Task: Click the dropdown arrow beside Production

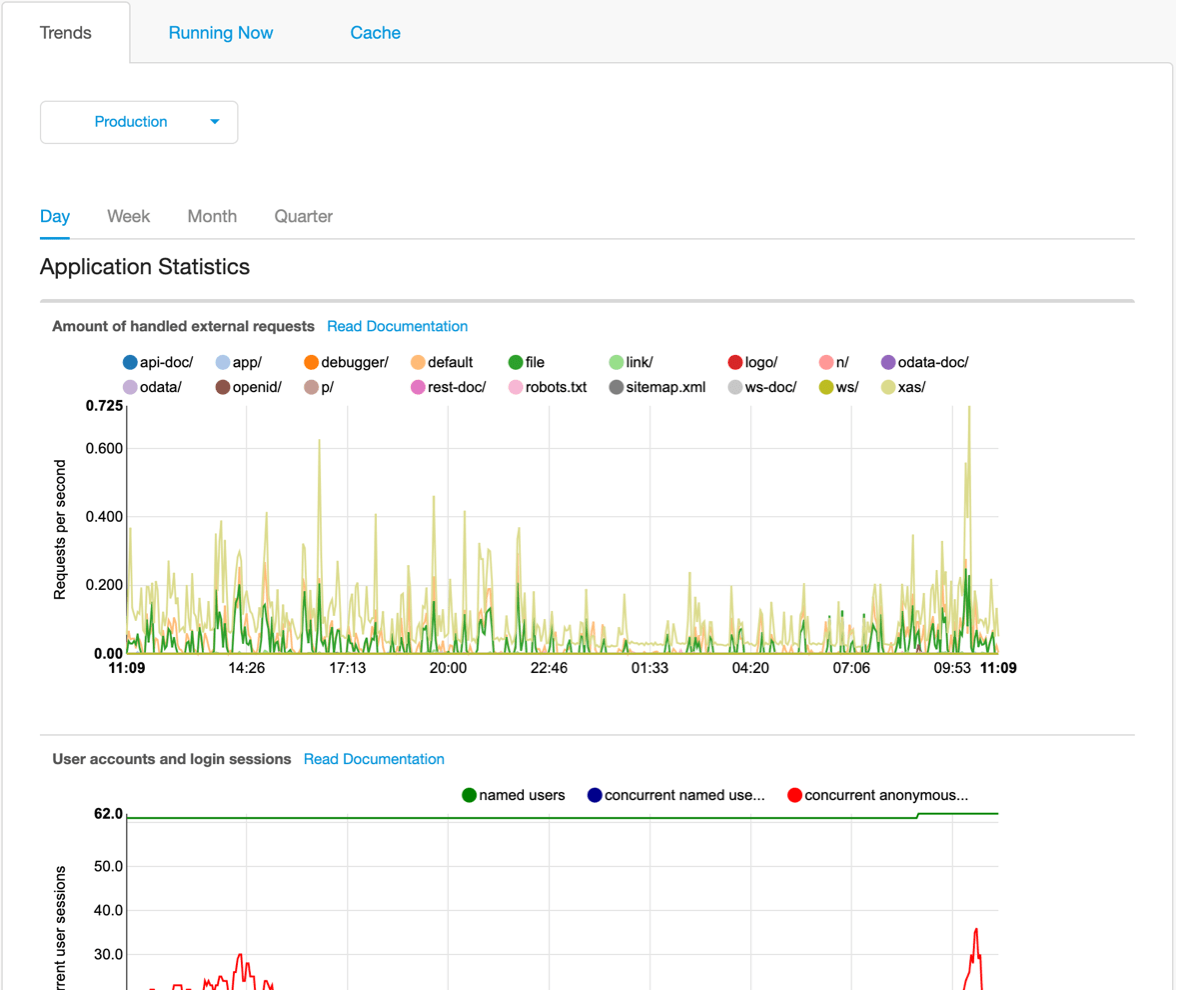Action: pyautogui.click(x=215, y=122)
